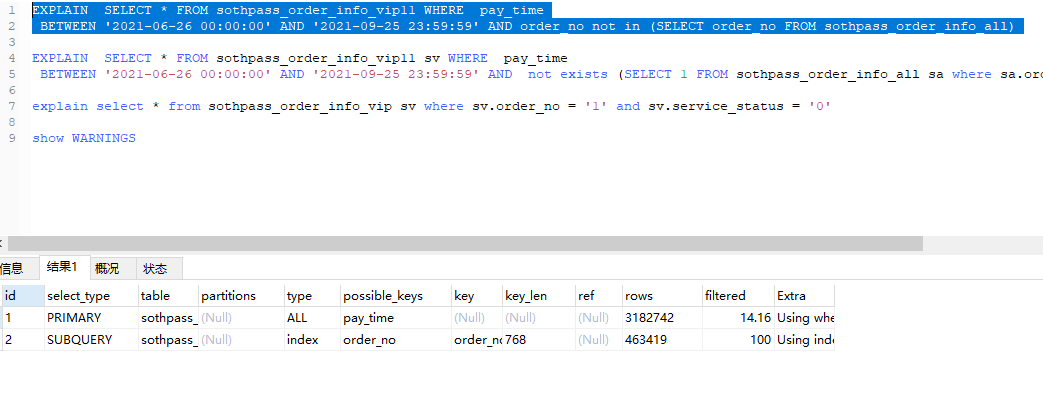The height and width of the screenshot is (414, 1043).
Task: Click the pay_time possible_keys cell
Action: 396,317
